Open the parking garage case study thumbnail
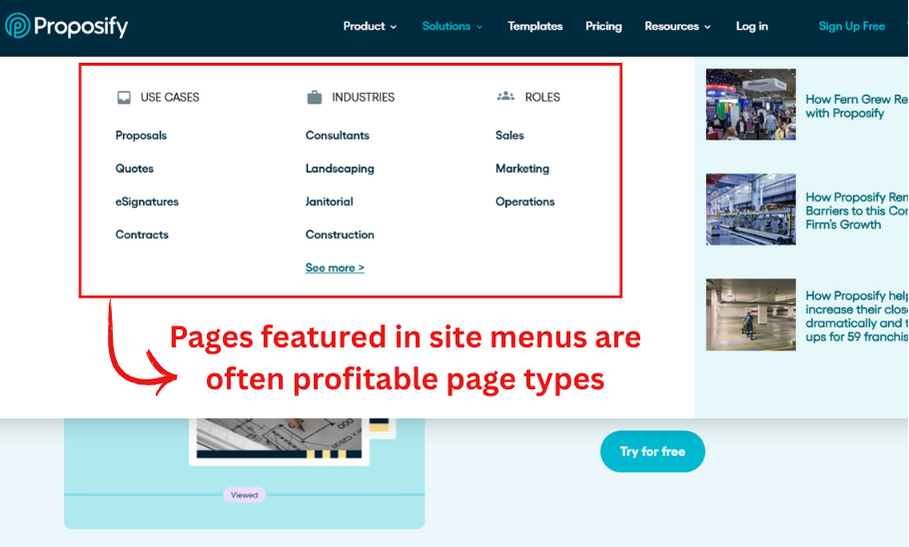The height and width of the screenshot is (547, 909). [x=751, y=315]
